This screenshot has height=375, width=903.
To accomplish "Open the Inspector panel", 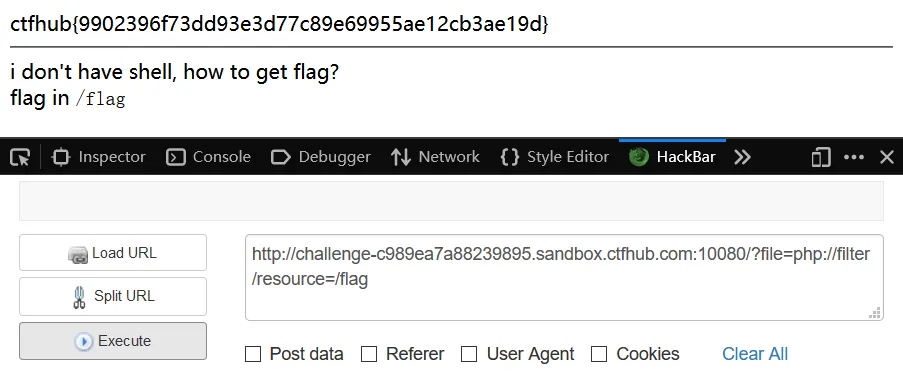I will 98,157.
